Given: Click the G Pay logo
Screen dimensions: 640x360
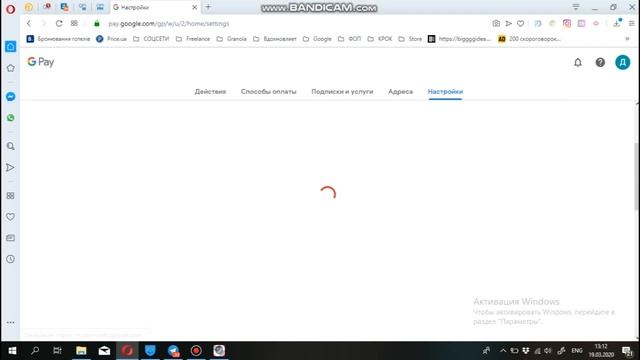Looking at the screenshot, I should 40,62.
